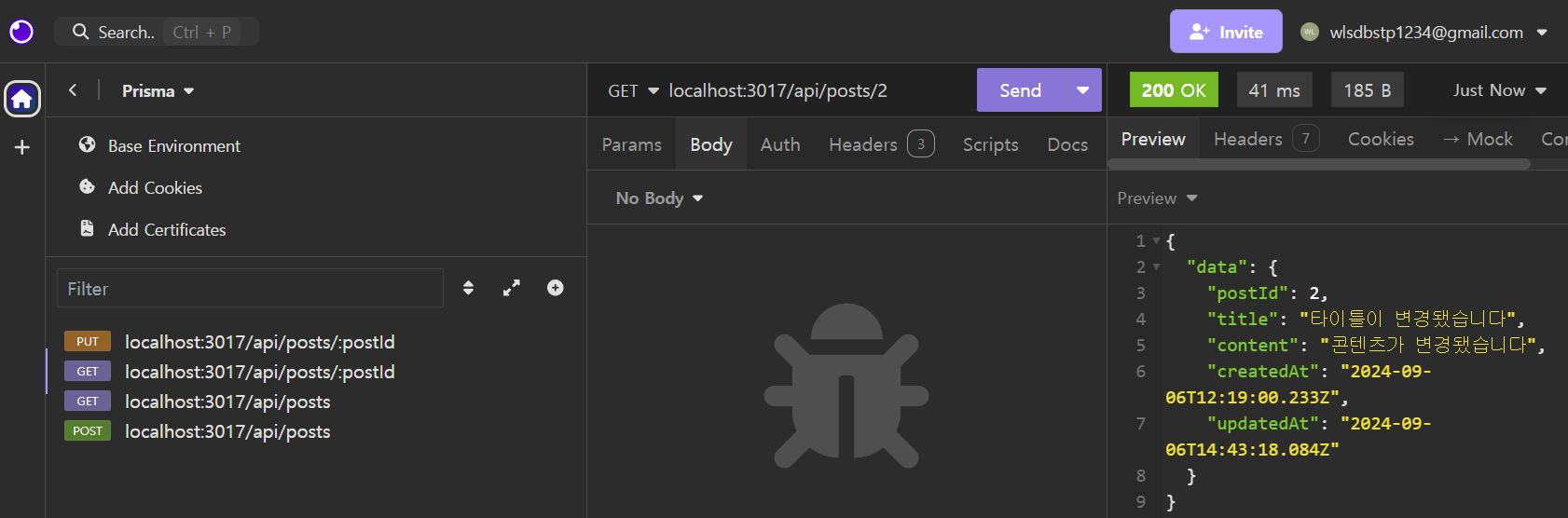
Task: Click the "createdAt" key in response
Action: [1263, 372]
